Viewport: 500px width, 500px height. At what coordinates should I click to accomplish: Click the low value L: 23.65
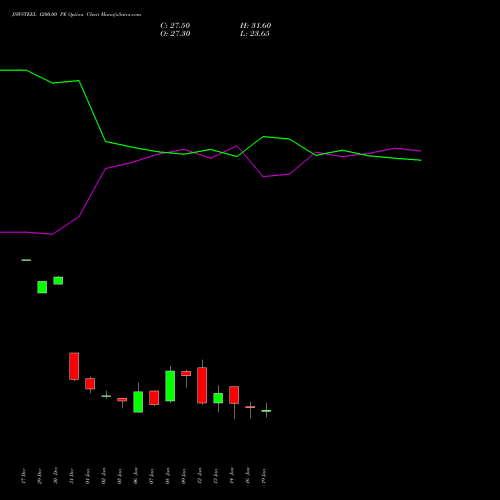point(255,34)
